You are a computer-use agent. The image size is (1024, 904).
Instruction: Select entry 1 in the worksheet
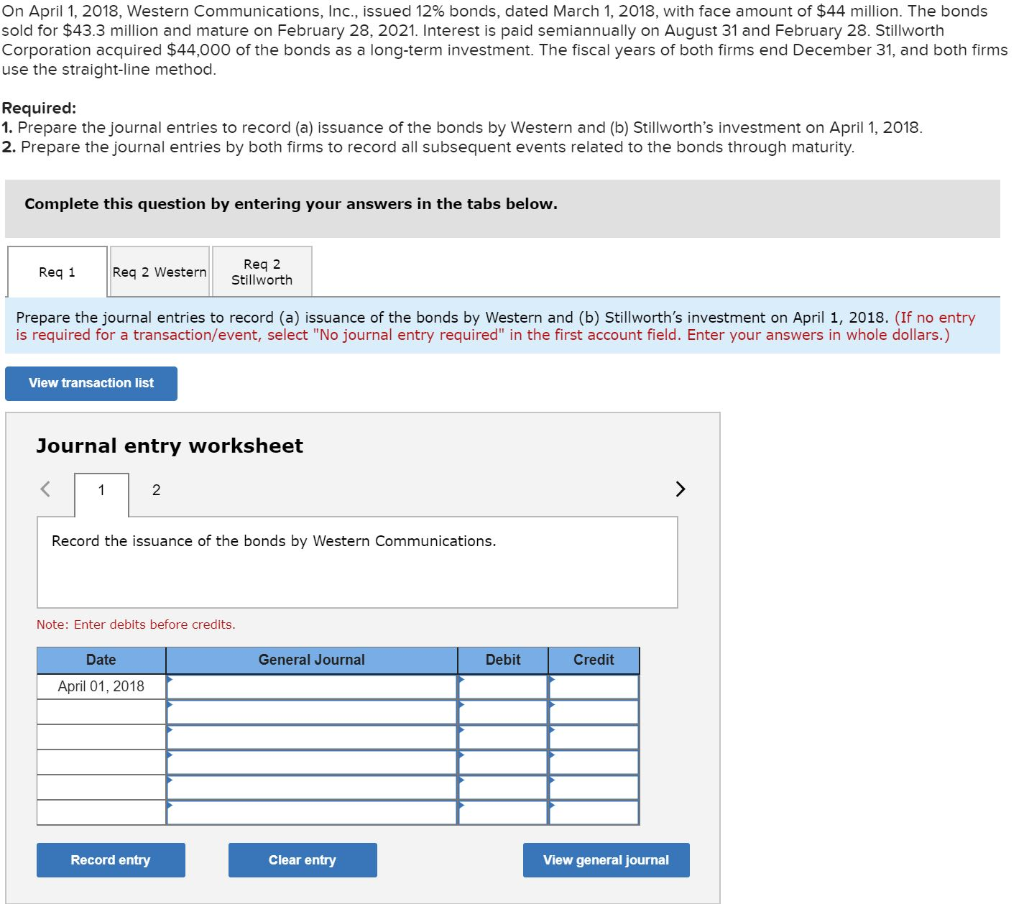[x=101, y=490]
